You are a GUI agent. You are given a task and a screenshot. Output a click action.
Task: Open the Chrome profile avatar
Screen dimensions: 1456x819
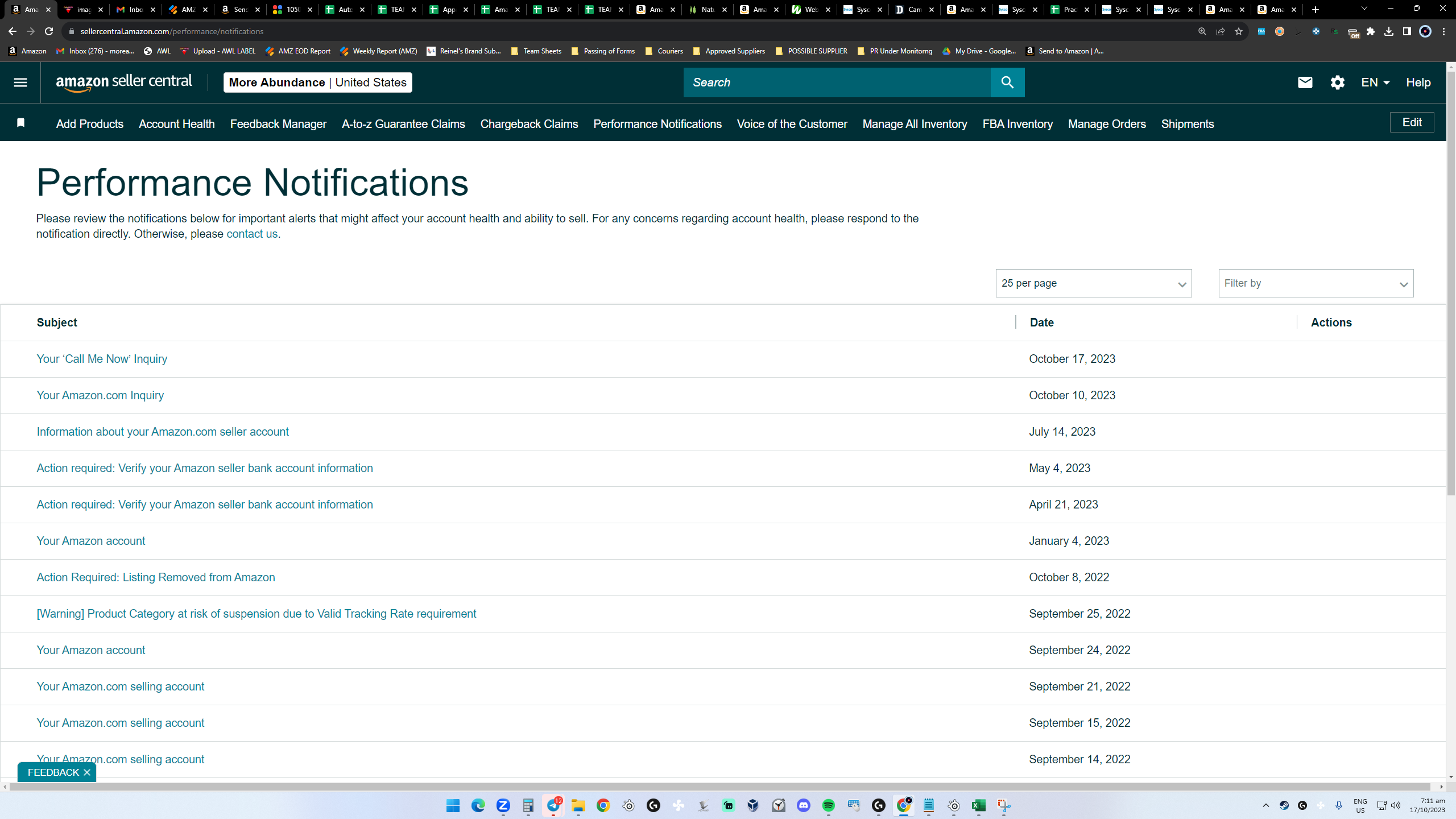(1425, 31)
